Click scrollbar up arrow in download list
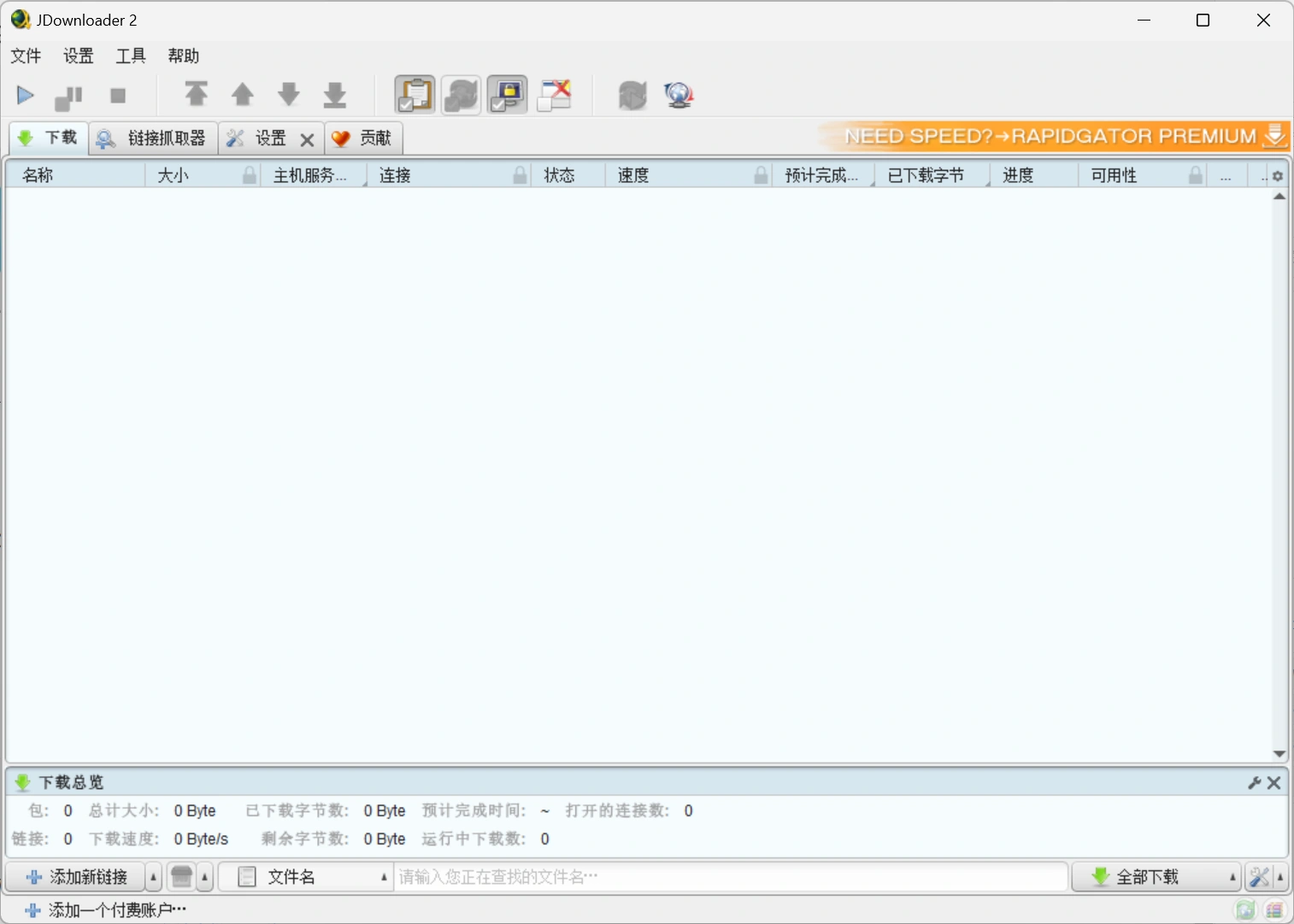 point(1279,197)
